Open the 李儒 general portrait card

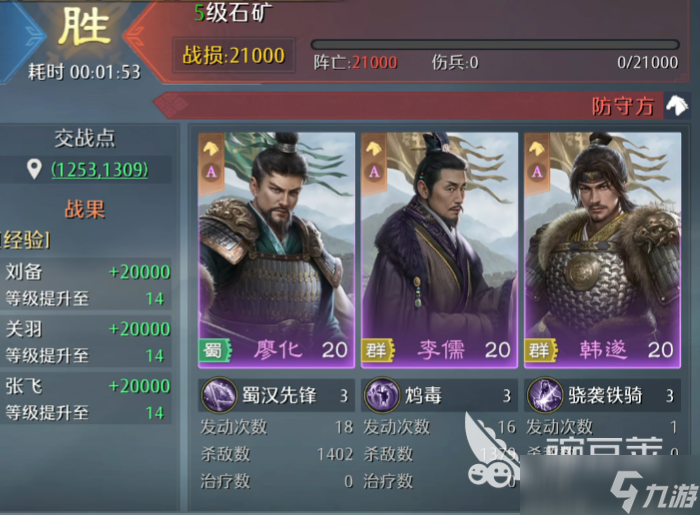[x=439, y=250]
